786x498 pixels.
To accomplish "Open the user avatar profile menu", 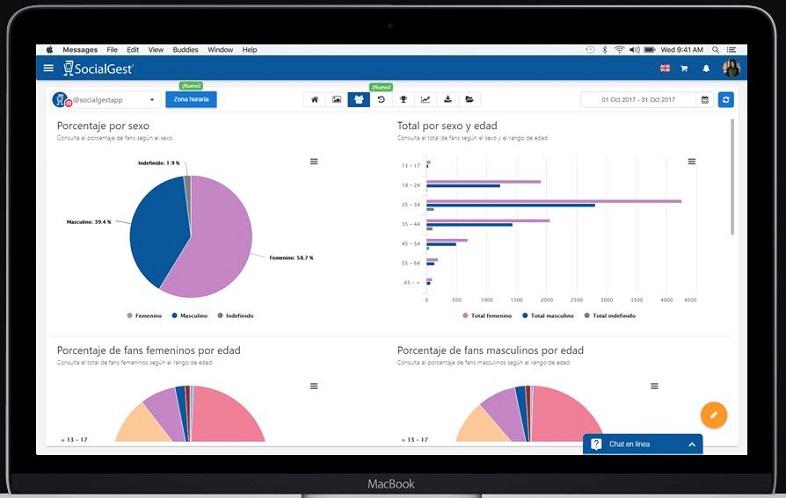I will 731,68.
